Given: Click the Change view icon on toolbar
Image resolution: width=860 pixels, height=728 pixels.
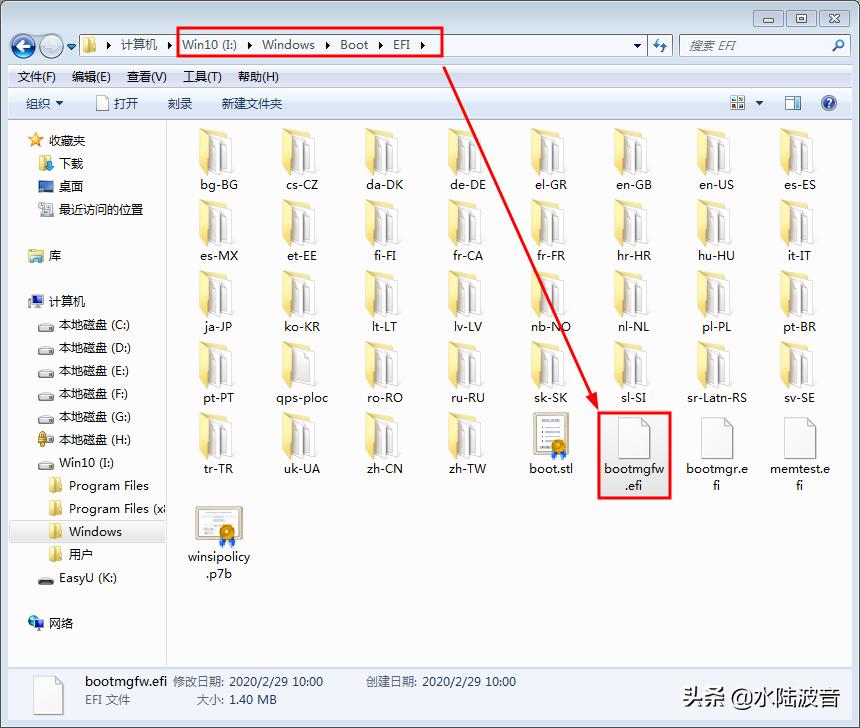Looking at the screenshot, I should pyautogui.click(x=737, y=102).
